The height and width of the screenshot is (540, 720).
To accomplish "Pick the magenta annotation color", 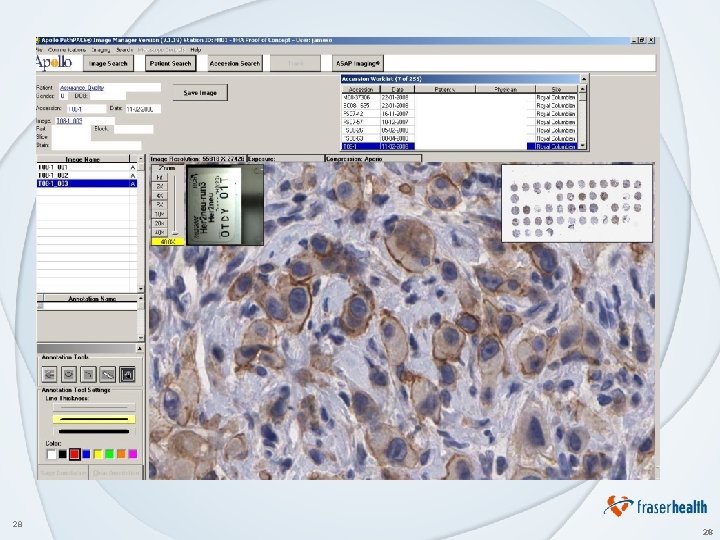I will tap(133, 454).
